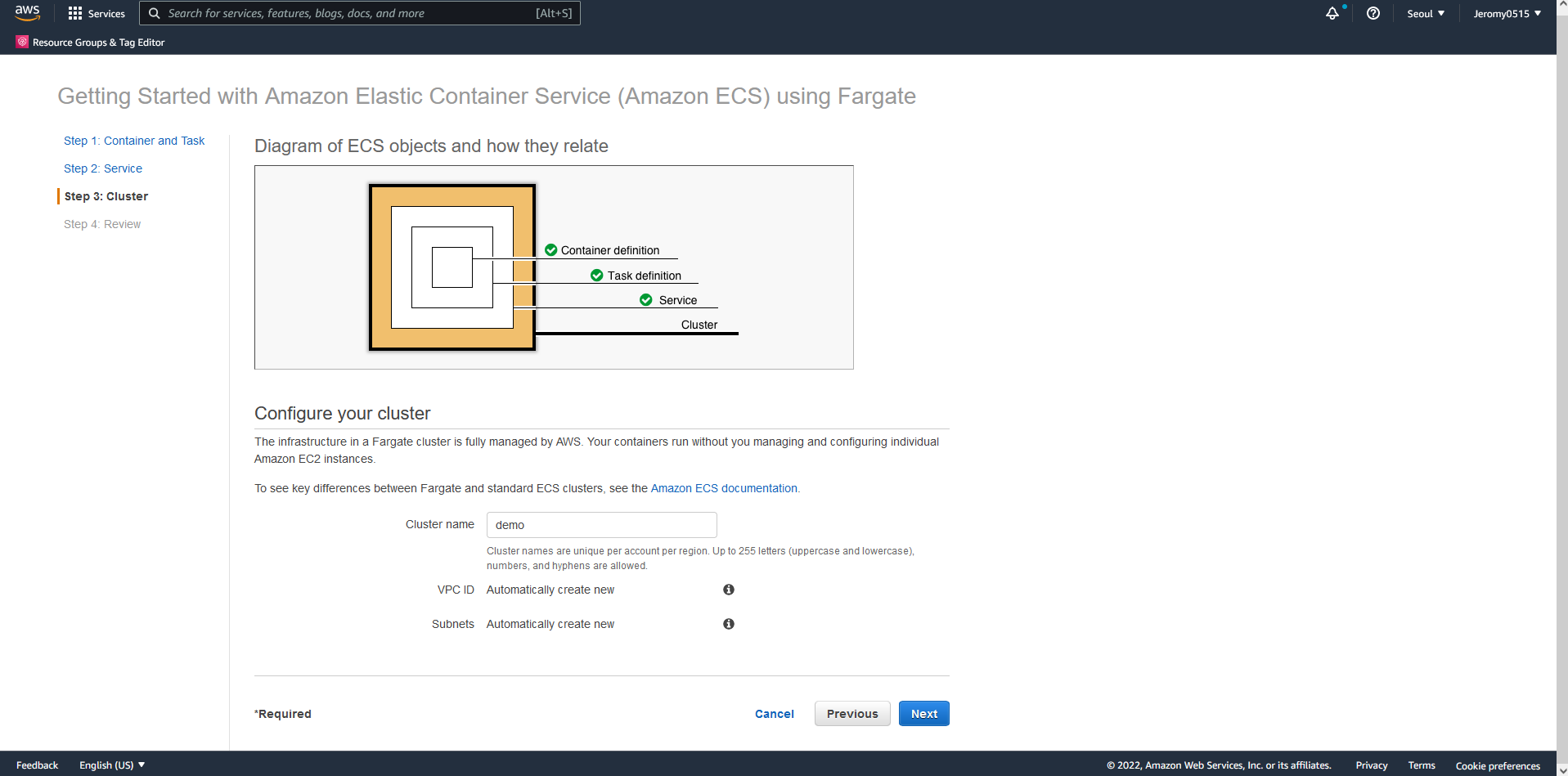The height and width of the screenshot is (776, 1568).
Task: Click Task definition green check icon
Action: pos(597,276)
